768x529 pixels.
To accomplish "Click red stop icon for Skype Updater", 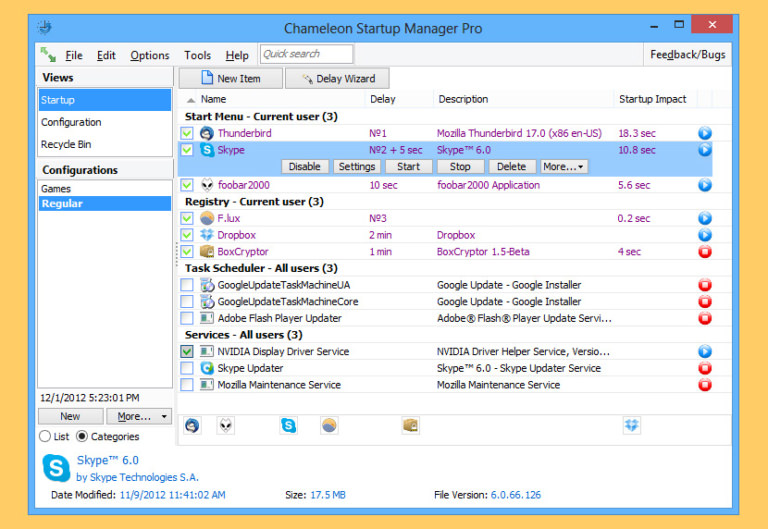I will click(705, 368).
